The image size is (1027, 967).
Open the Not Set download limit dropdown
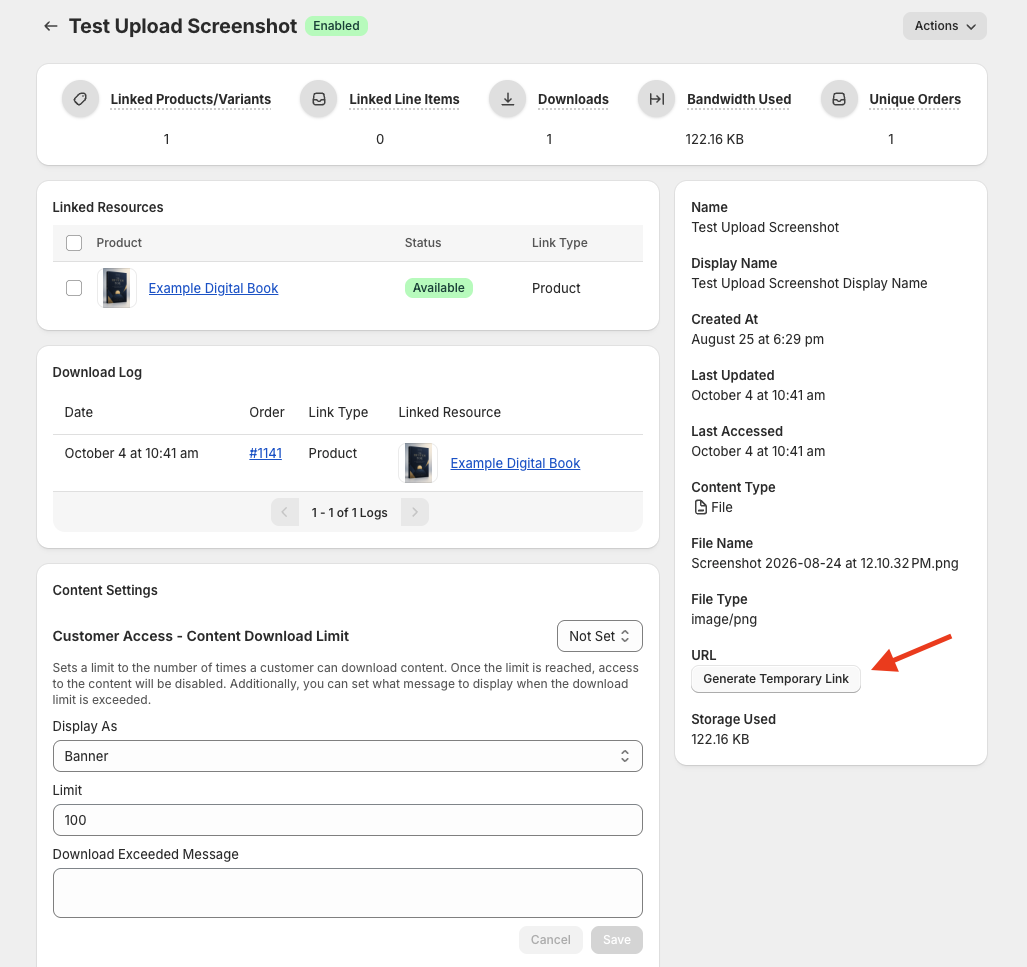pyautogui.click(x=599, y=636)
